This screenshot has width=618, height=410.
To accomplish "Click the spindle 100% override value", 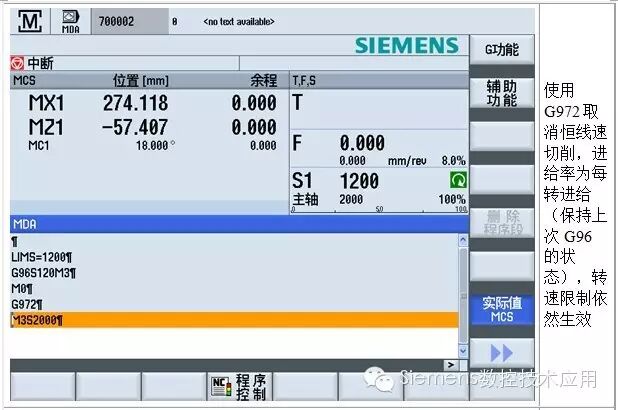I will (452, 199).
